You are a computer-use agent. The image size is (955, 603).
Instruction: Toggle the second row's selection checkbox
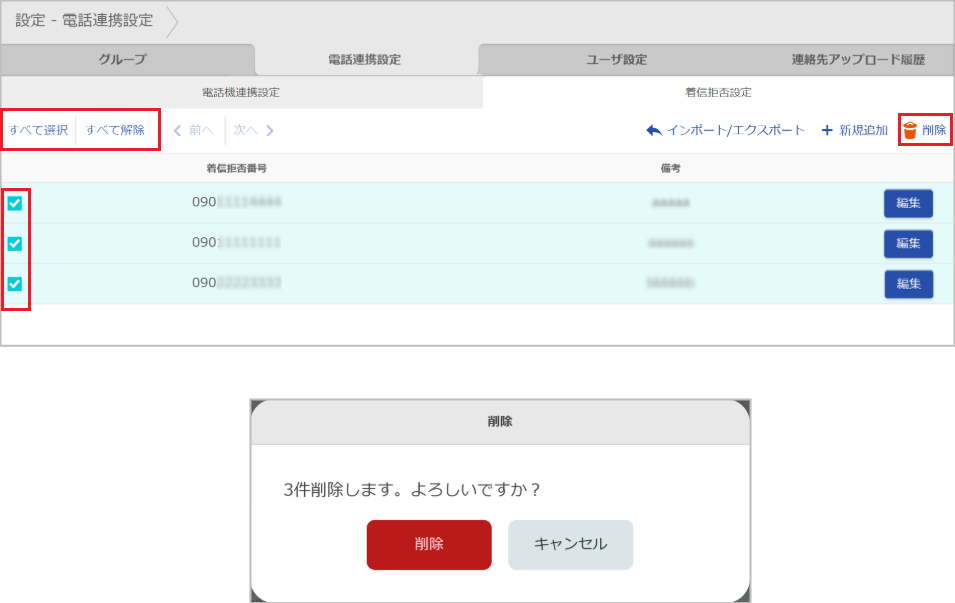click(x=15, y=243)
